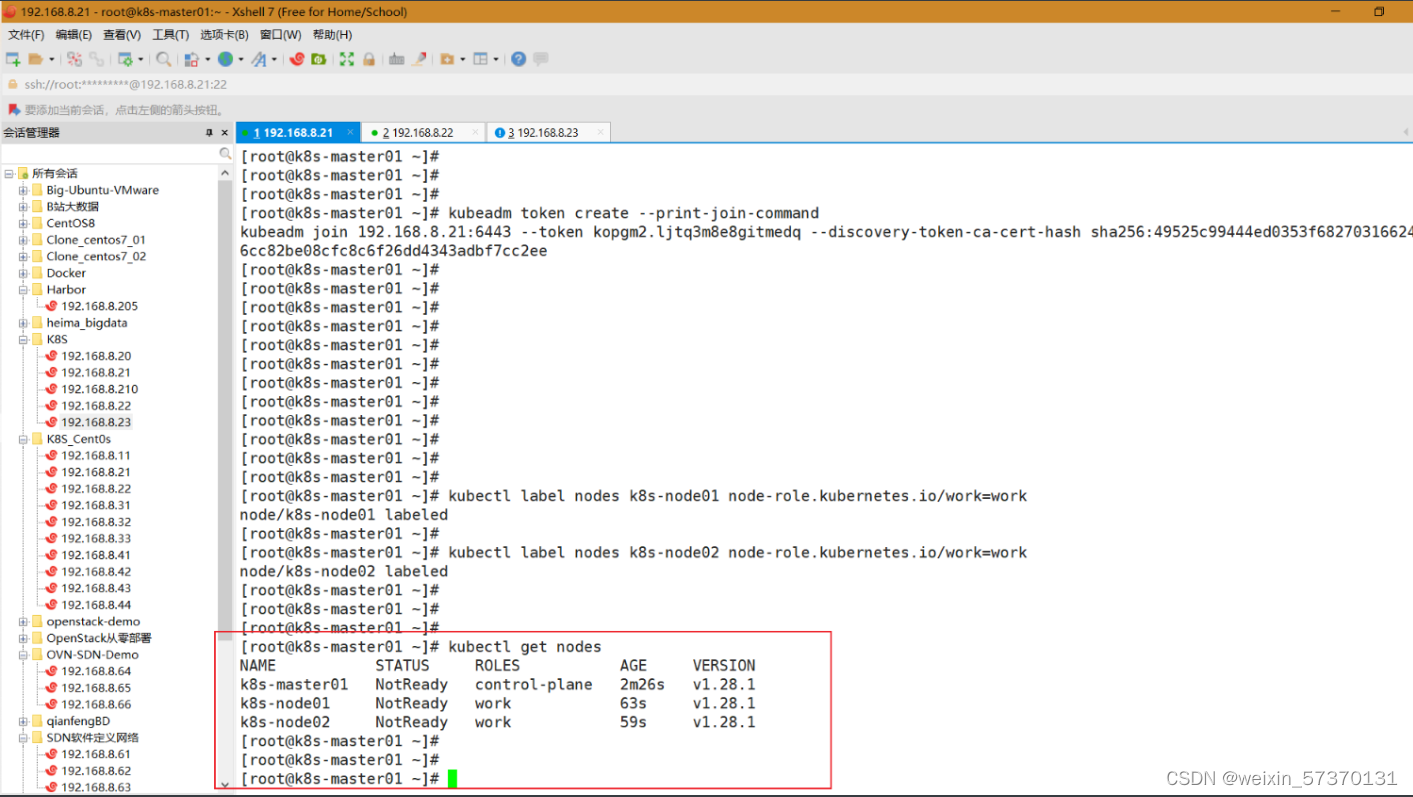1413x797 pixels.
Task: Collapse the 所有会话 root tree node
Action: tap(8, 174)
